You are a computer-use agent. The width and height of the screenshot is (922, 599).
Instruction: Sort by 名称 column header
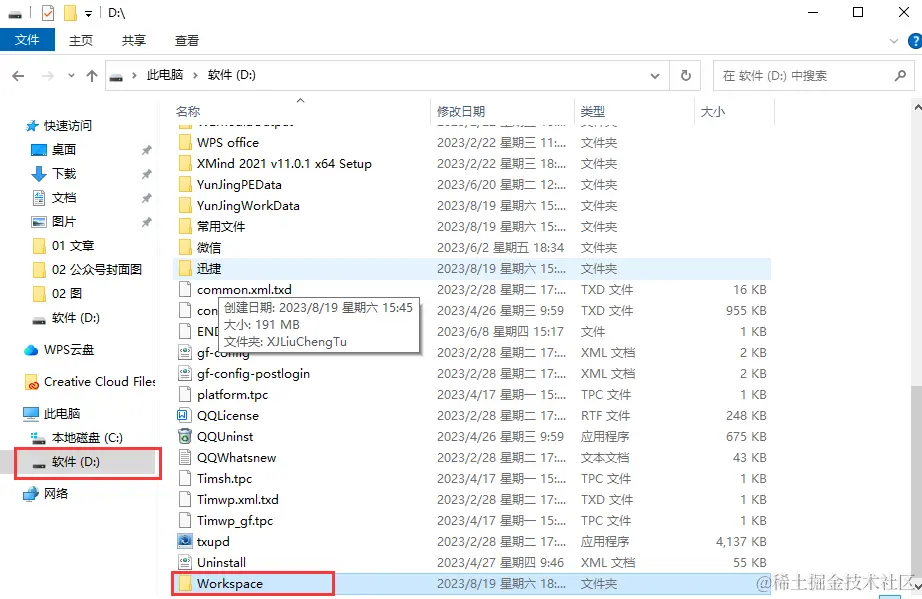pyautogui.click(x=188, y=111)
